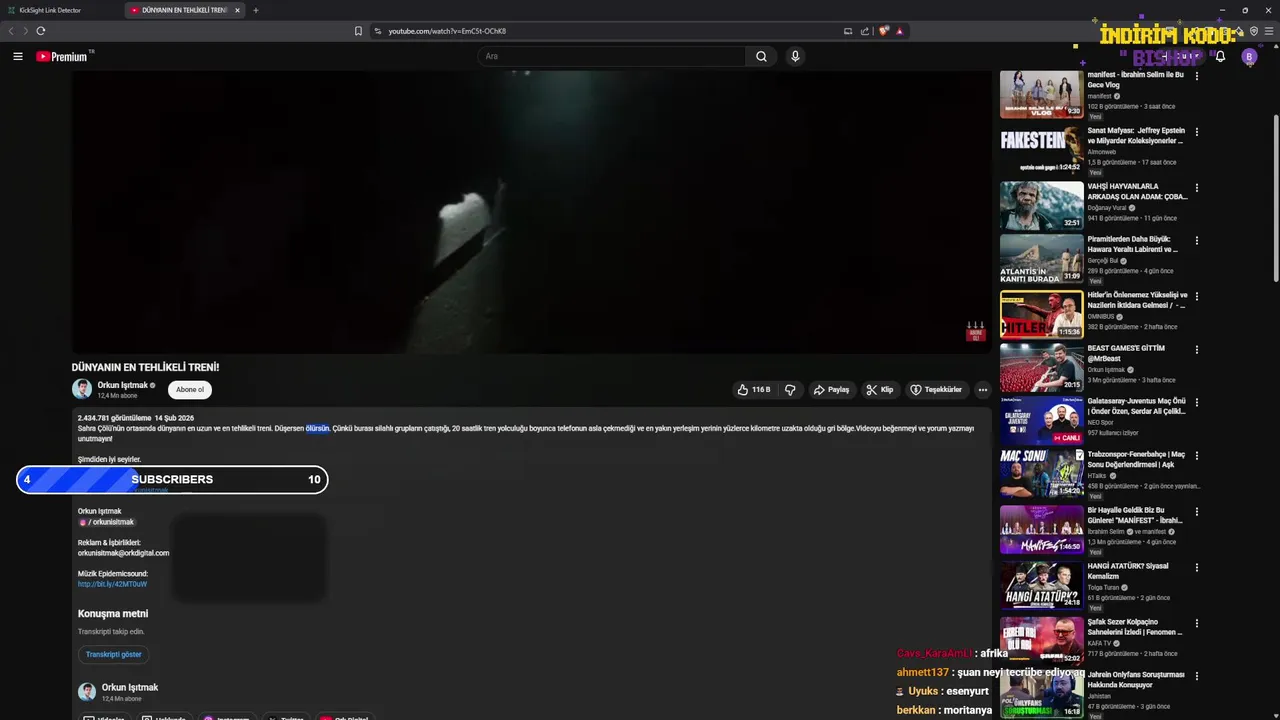
Task: Open options menu for VAHŞİ HAYVANLARLA video
Action: tap(1197, 187)
